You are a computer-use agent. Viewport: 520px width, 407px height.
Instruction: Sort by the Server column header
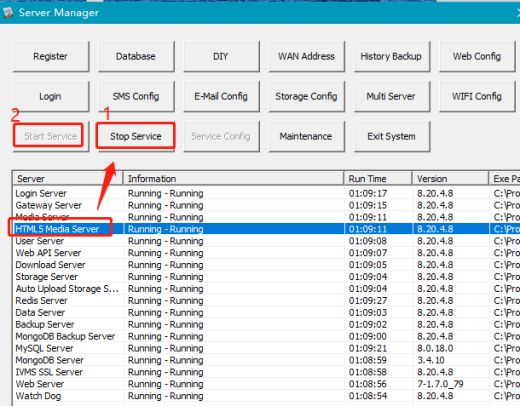coord(68,179)
